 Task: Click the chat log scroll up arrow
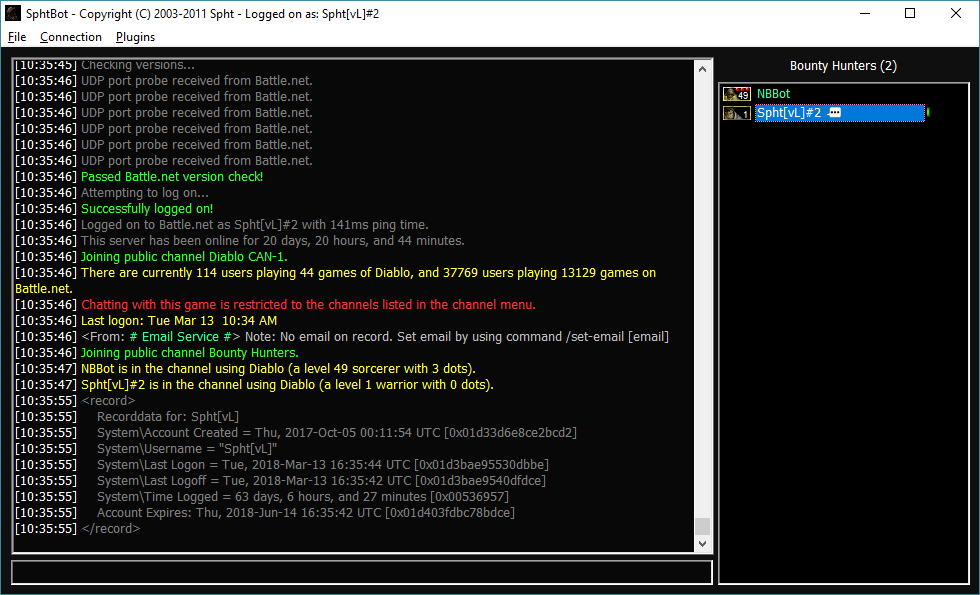click(x=702, y=69)
